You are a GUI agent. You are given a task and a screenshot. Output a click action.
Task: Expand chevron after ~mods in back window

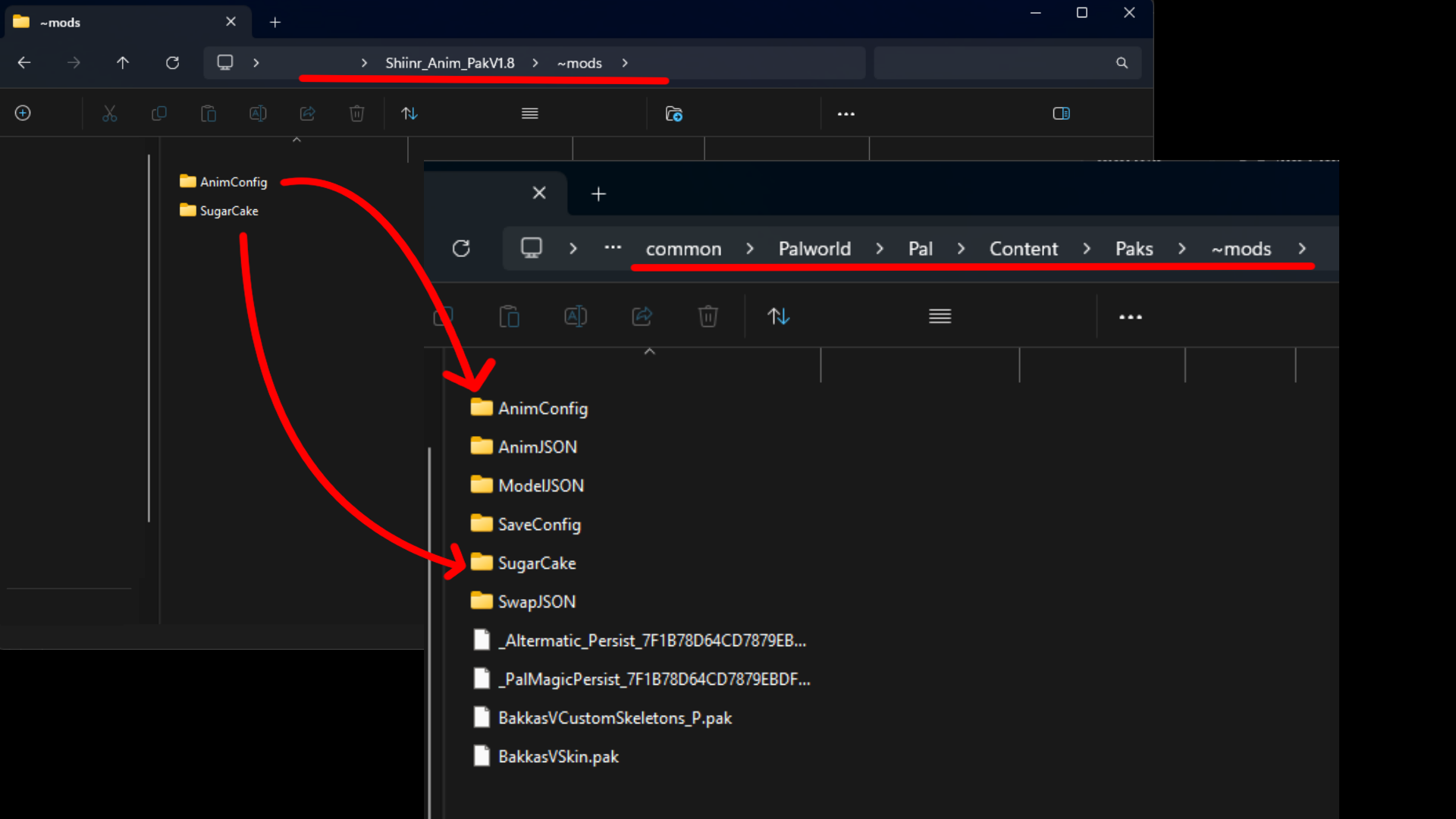point(625,63)
